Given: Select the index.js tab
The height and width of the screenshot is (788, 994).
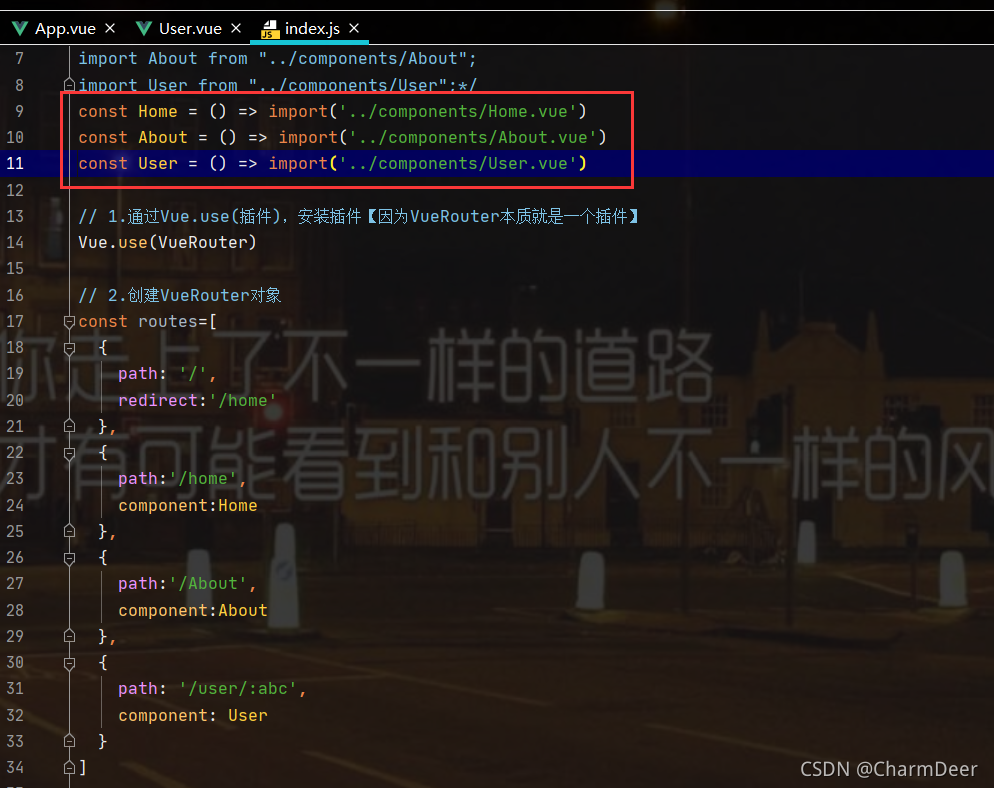Looking at the screenshot, I should (310, 29).
